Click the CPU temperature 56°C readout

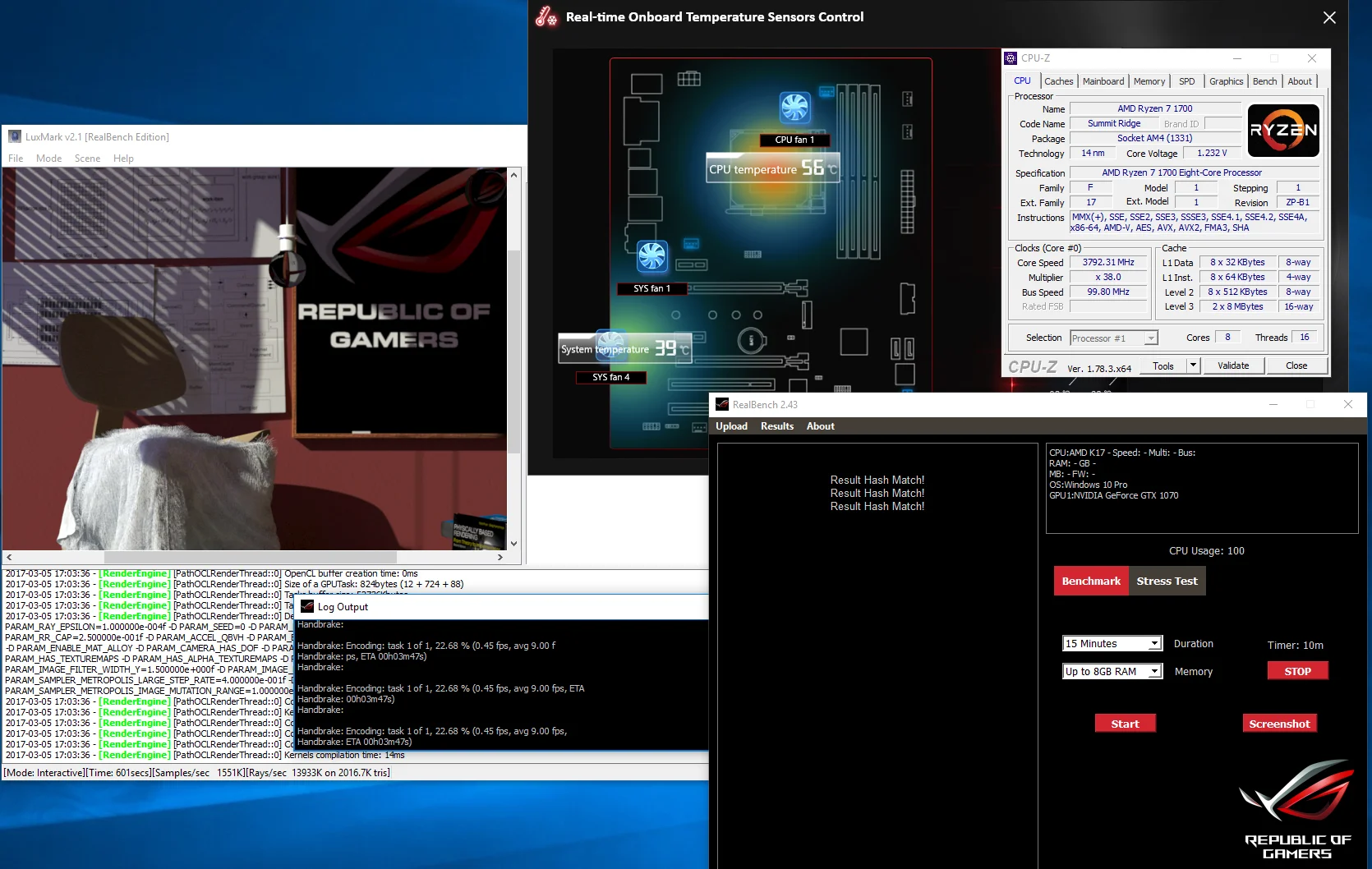(773, 168)
